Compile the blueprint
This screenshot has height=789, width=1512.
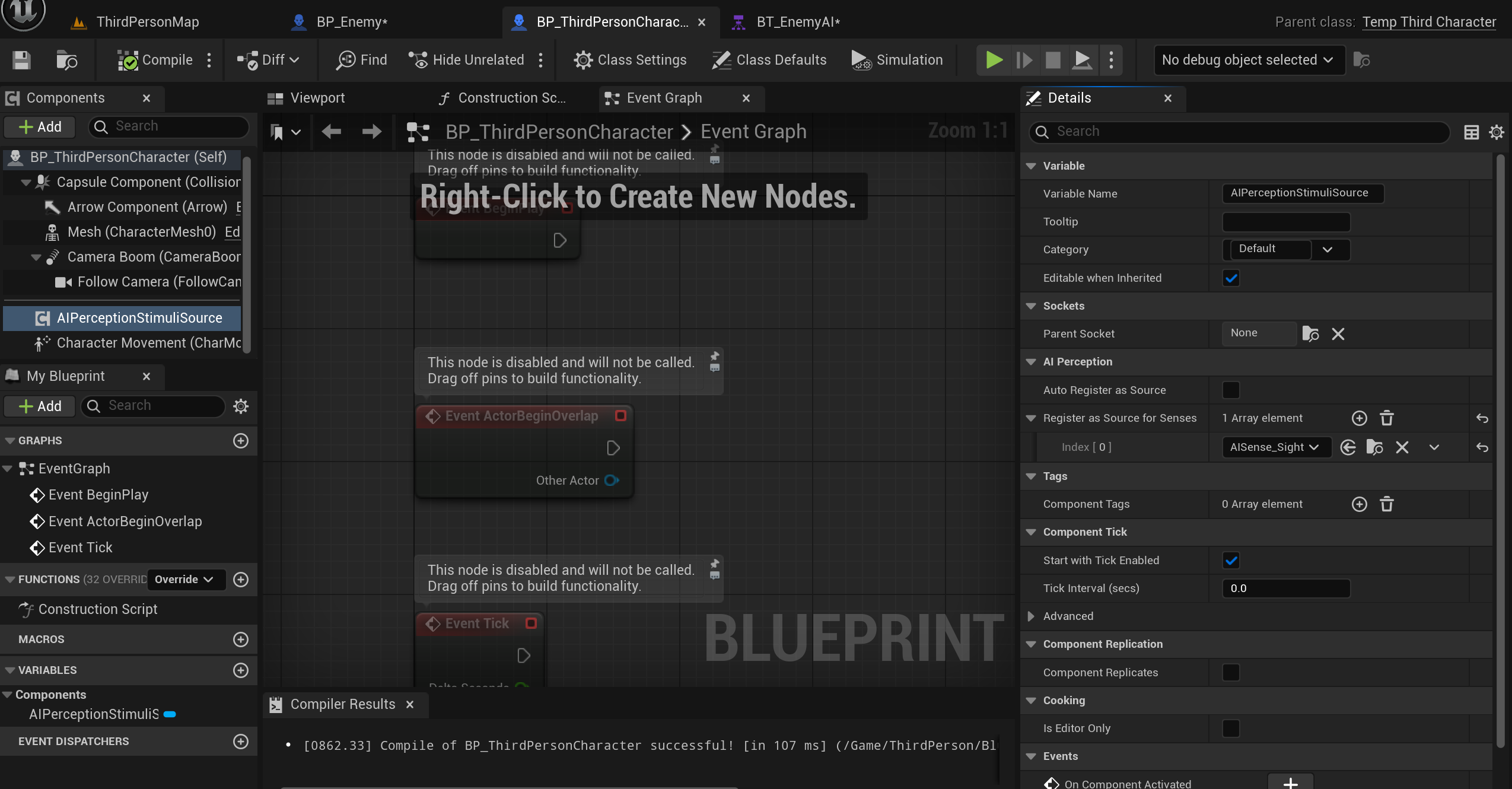coord(155,60)
